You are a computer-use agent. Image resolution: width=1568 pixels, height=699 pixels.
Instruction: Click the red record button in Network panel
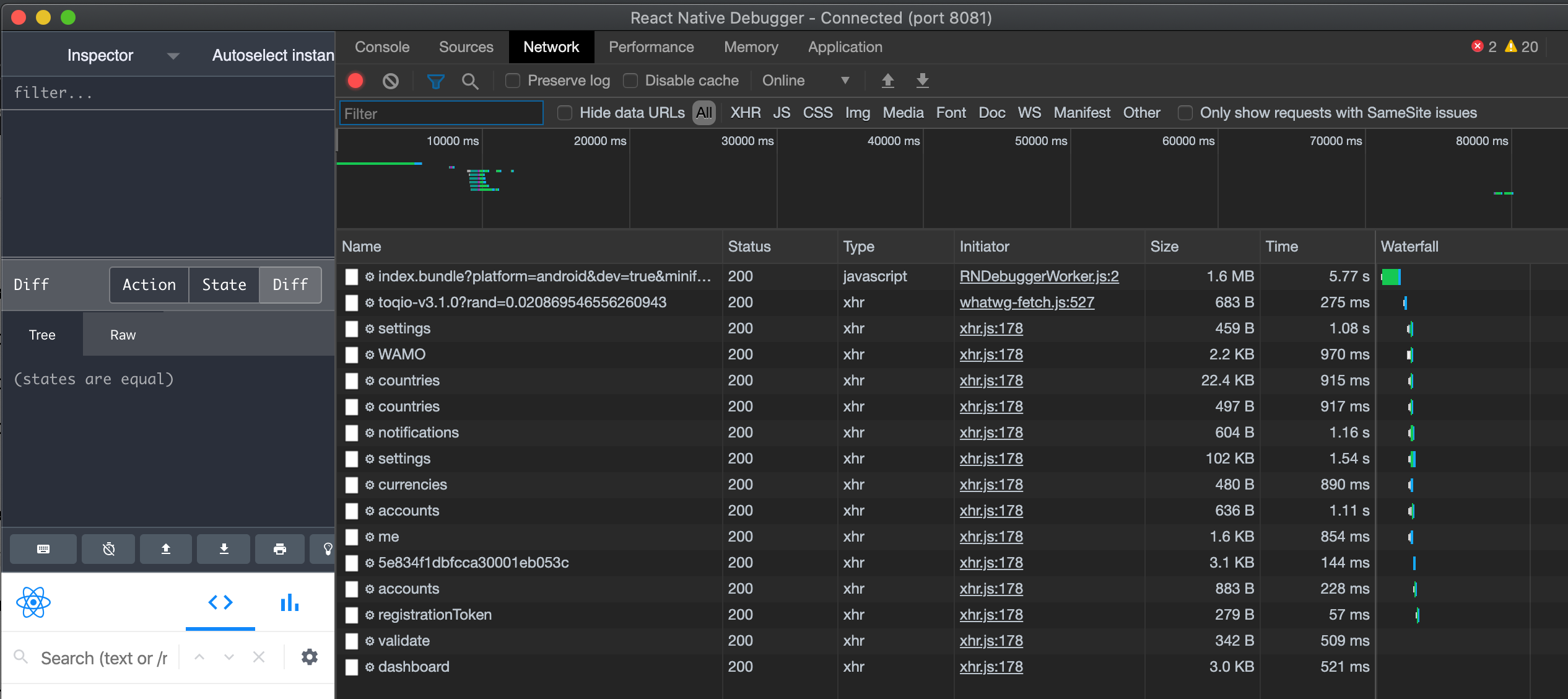tap(357, 81)
